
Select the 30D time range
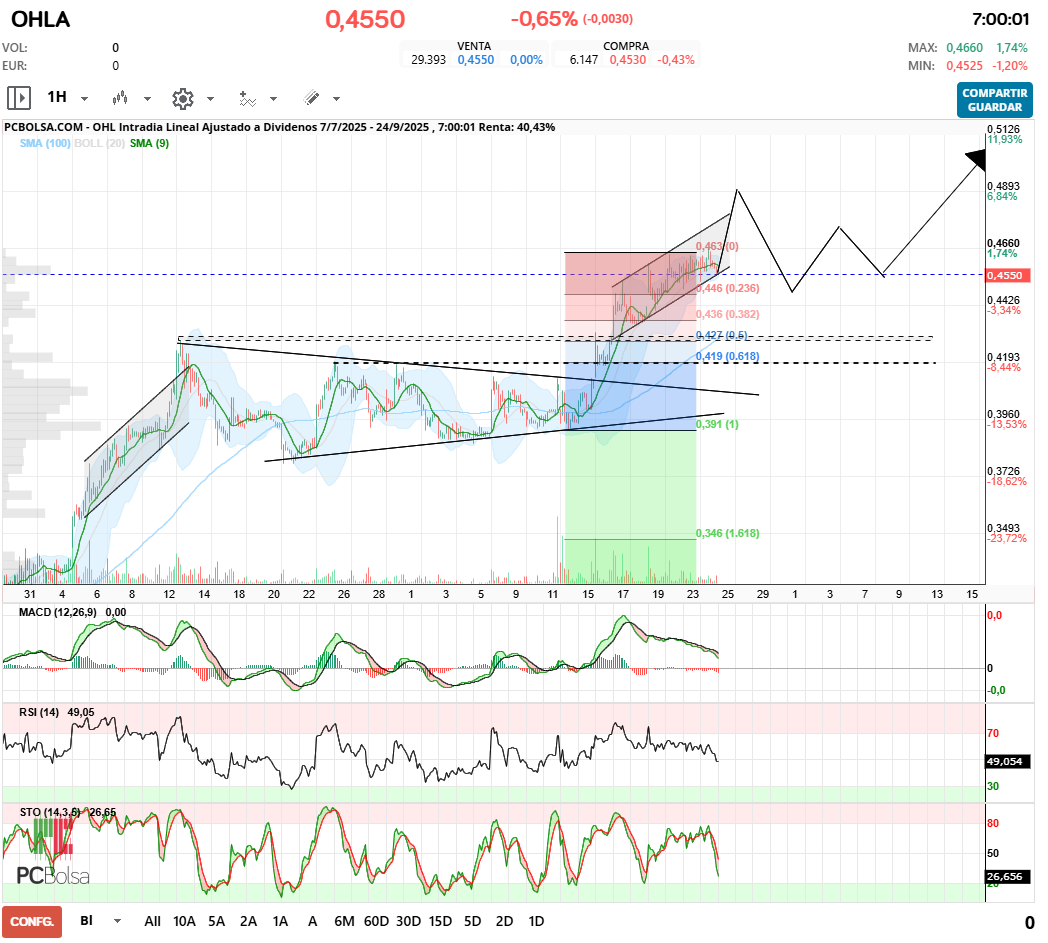[x=408, y=922]
